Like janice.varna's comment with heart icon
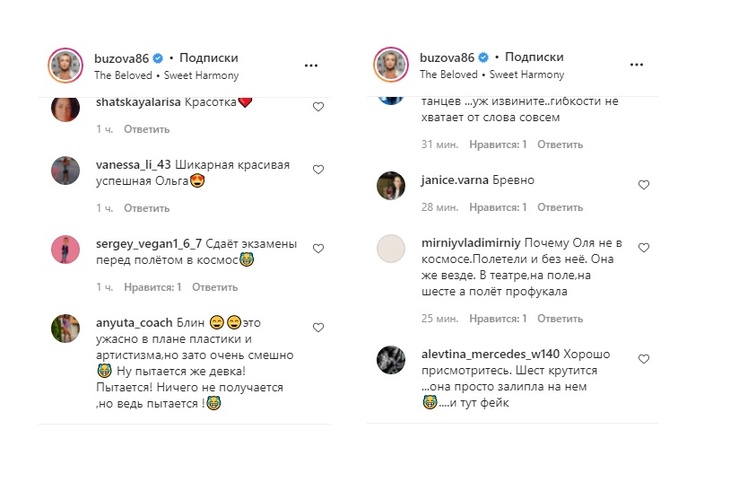 (644, 185)
